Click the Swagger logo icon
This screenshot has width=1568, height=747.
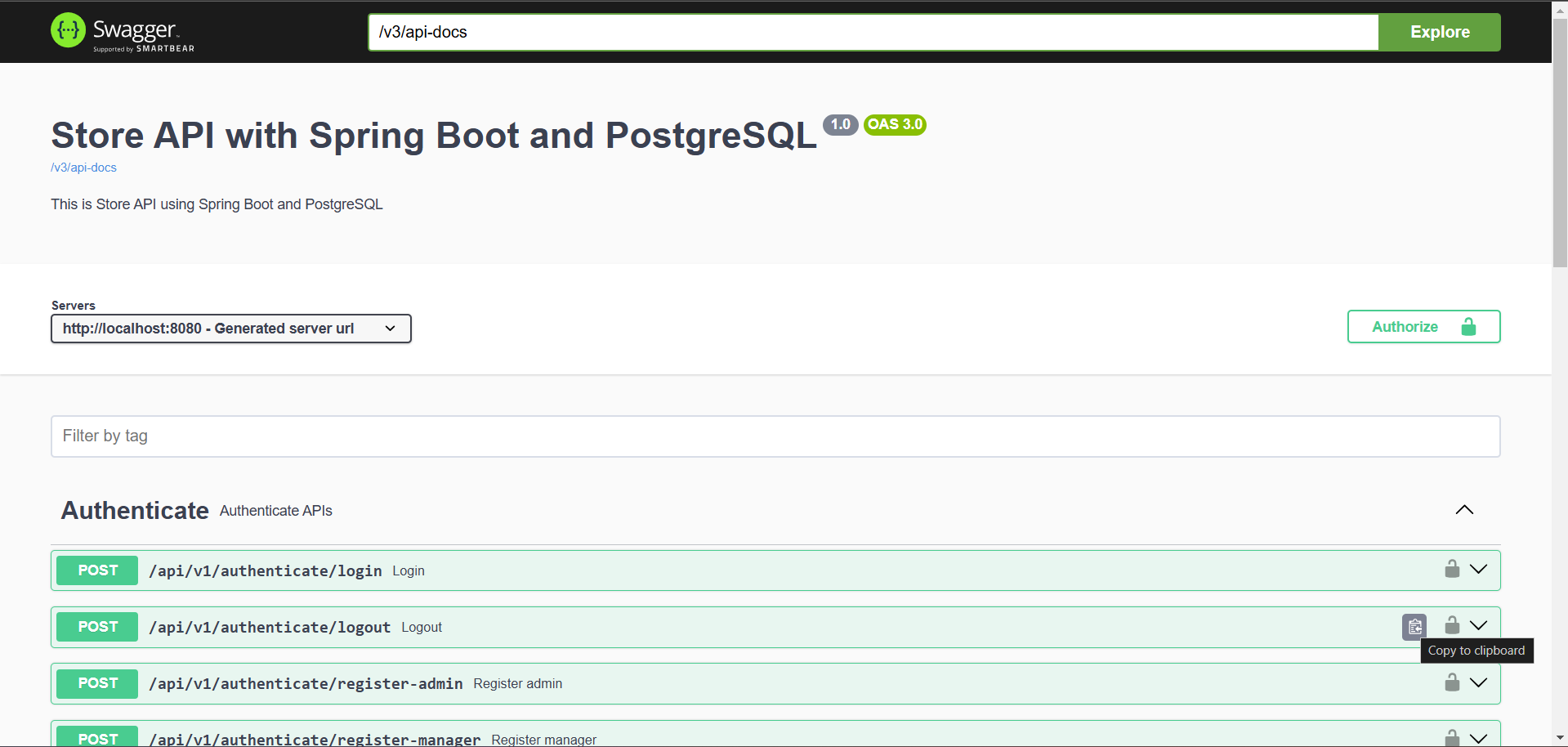[x=68, y=30]
